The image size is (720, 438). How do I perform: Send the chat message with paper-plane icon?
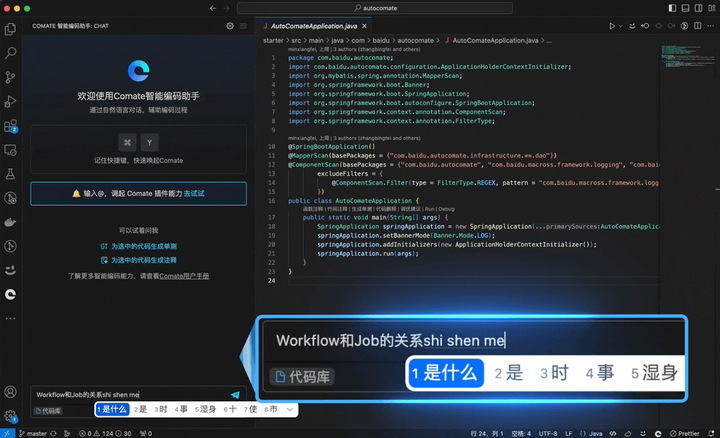tap(235, 395)
